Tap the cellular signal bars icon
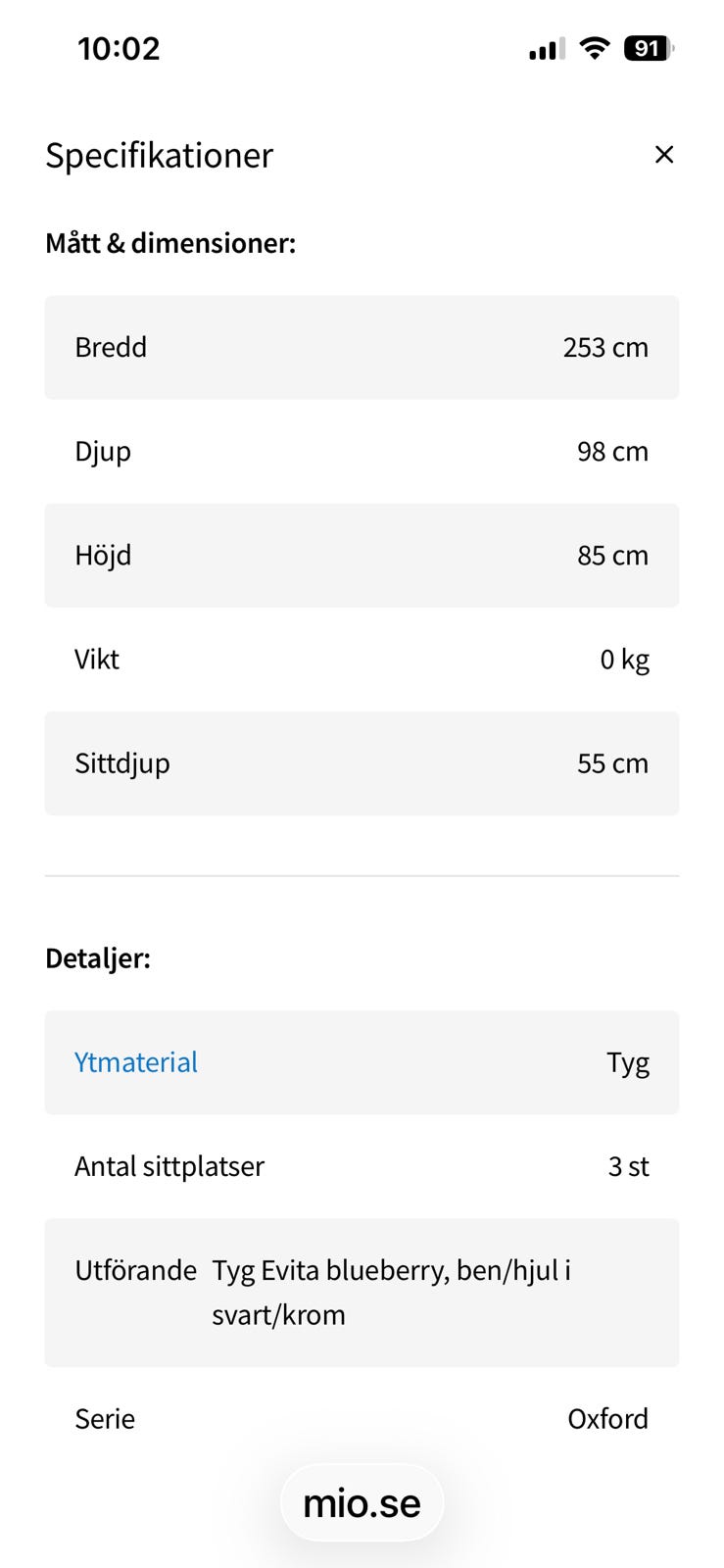The width and height of the screenshot is (724, 1568). click(x=547, y=49)
